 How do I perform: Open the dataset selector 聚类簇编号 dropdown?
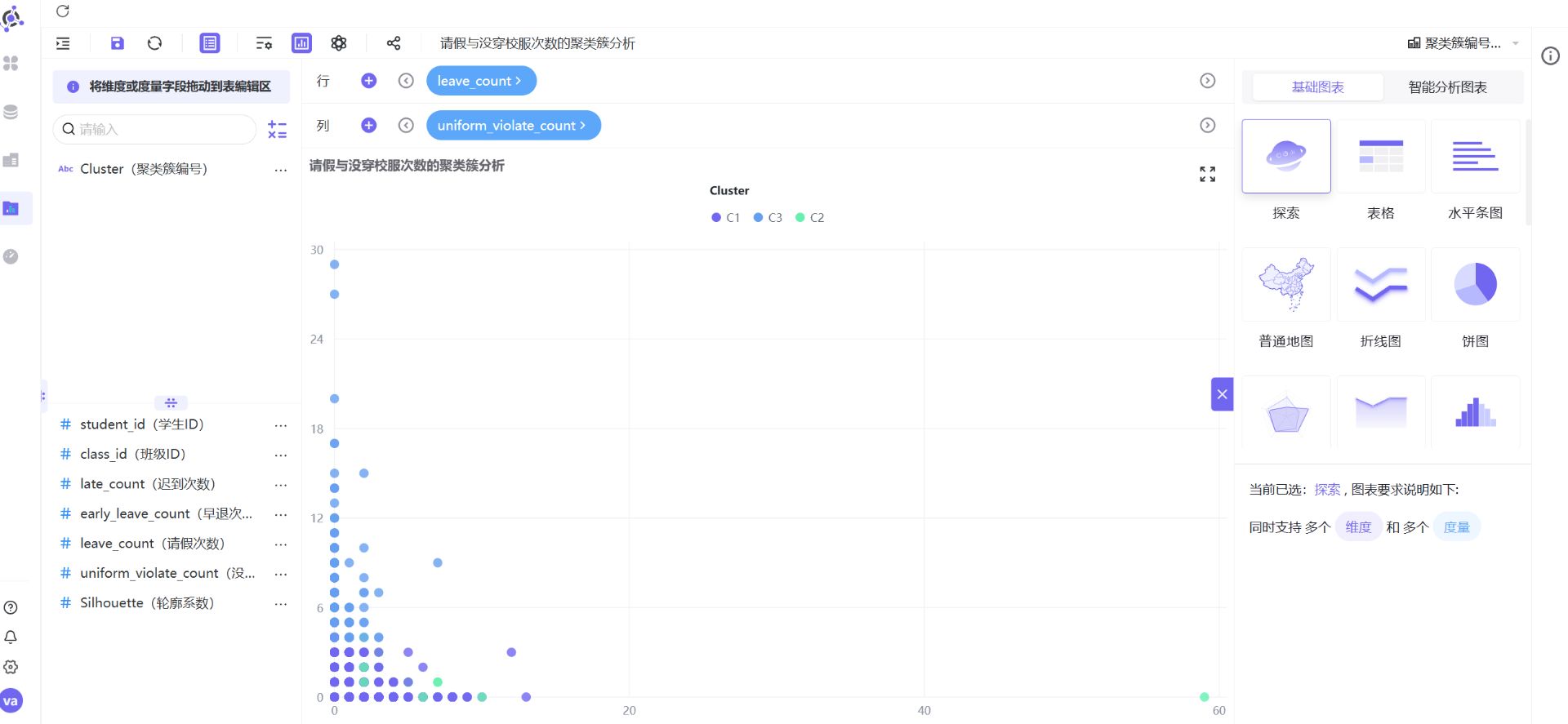pos(1463,43)
